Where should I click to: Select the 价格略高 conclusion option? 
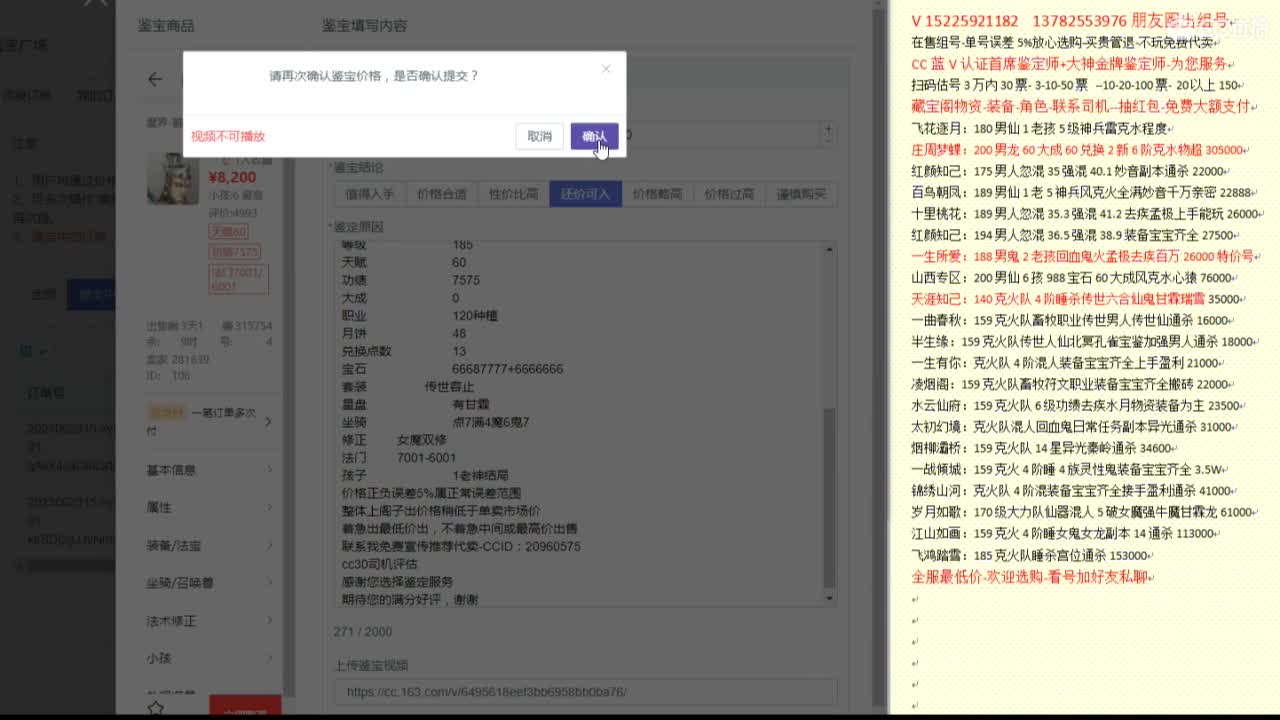tap(657, 194)
